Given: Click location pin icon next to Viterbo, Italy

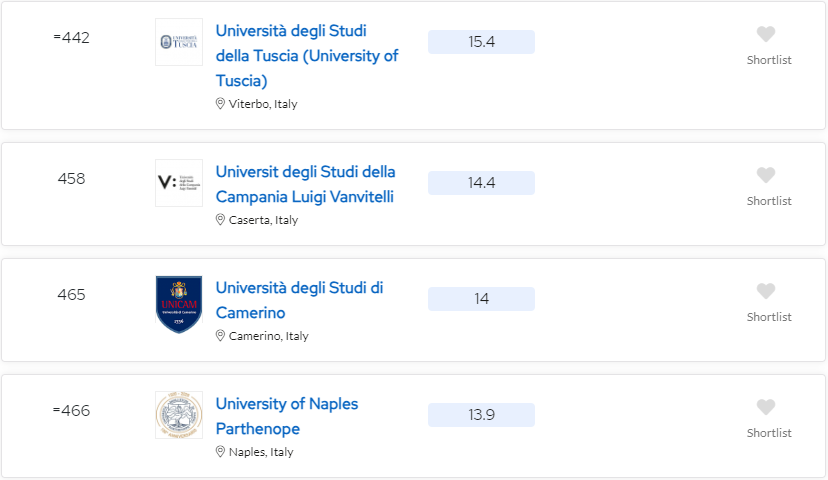Looking at the screenshot, I should pyautogui.click(x=220, y=103).
